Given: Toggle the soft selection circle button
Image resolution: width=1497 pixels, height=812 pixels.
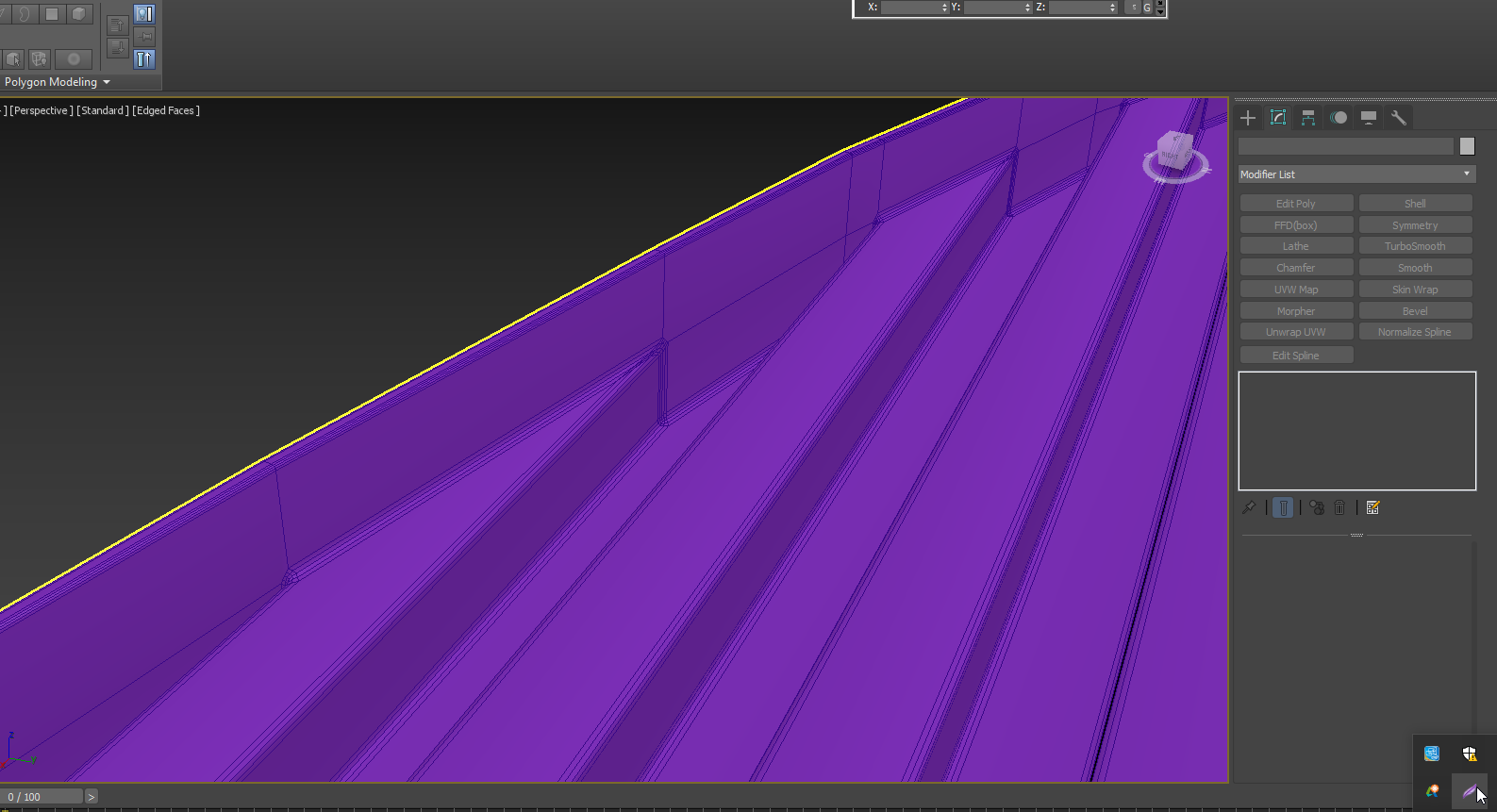Looking at the screenshot, I should (x=74, y=58).
